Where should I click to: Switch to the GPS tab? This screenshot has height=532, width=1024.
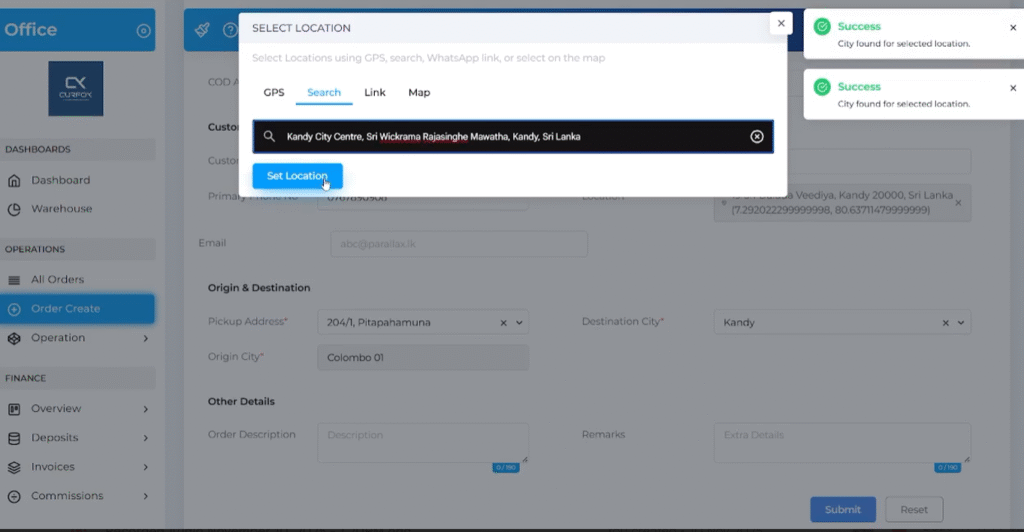274,93
